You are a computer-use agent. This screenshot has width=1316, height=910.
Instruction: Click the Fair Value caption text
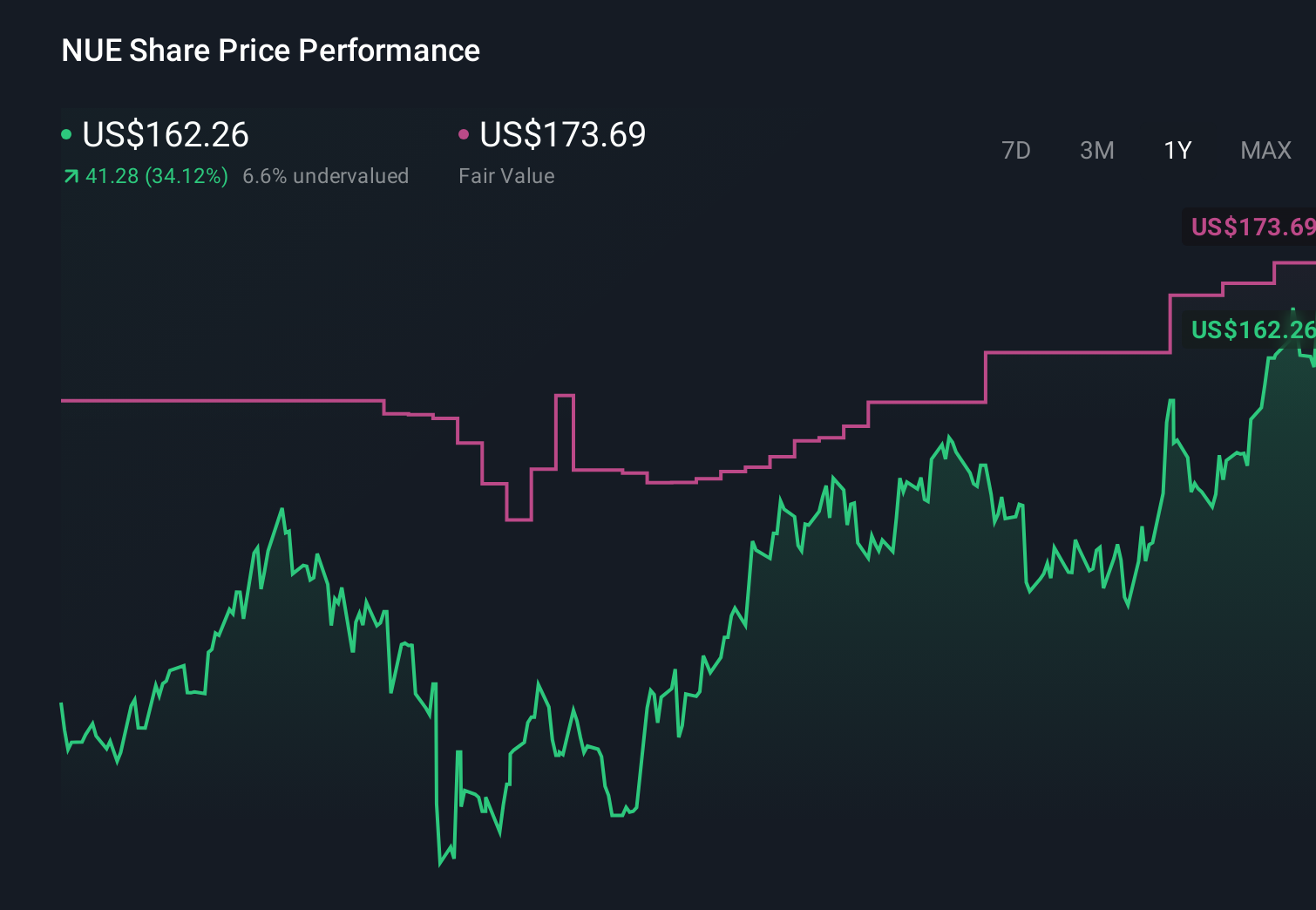pos(505,175)
